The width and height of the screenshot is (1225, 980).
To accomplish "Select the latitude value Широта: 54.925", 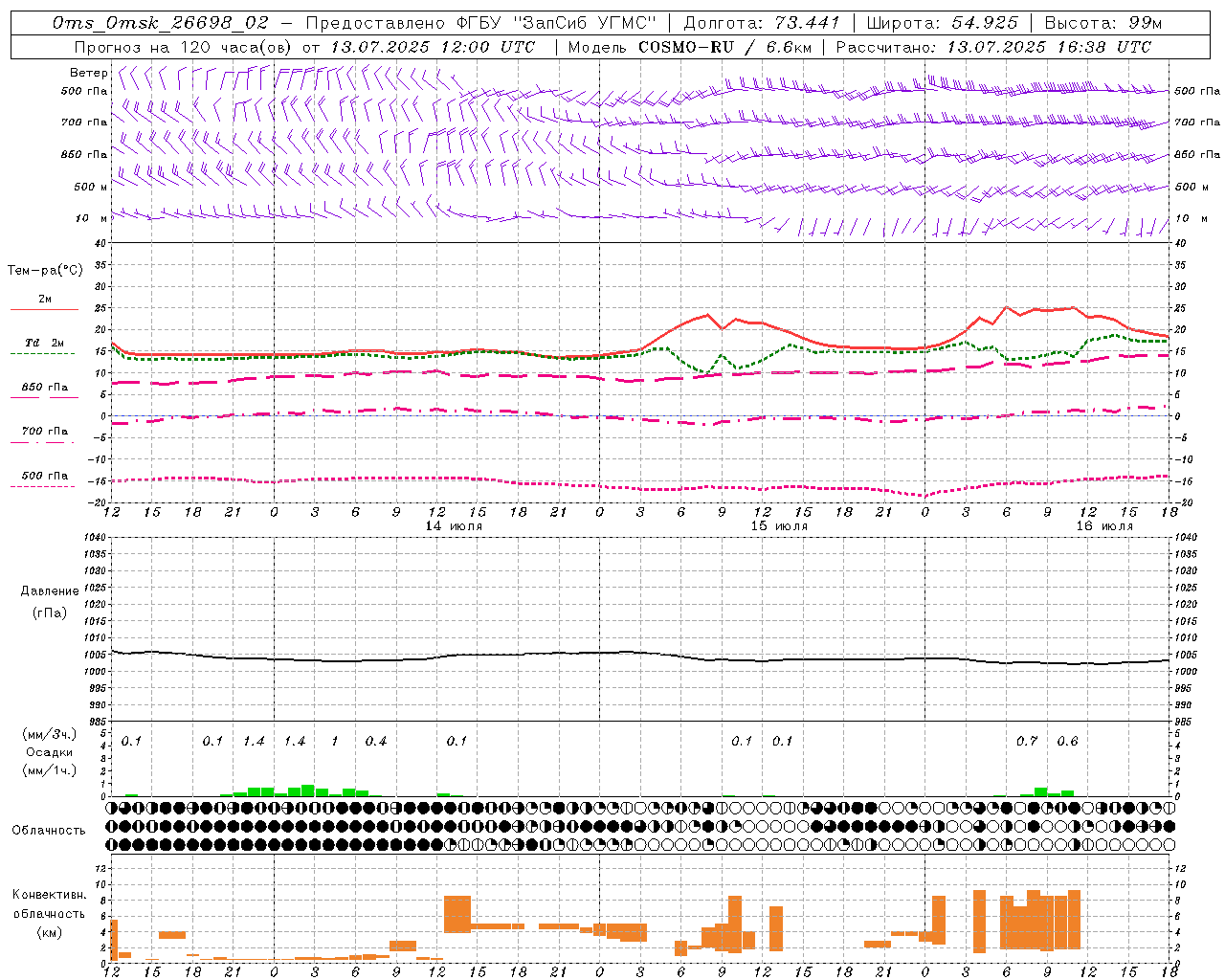I will [942, 23].
